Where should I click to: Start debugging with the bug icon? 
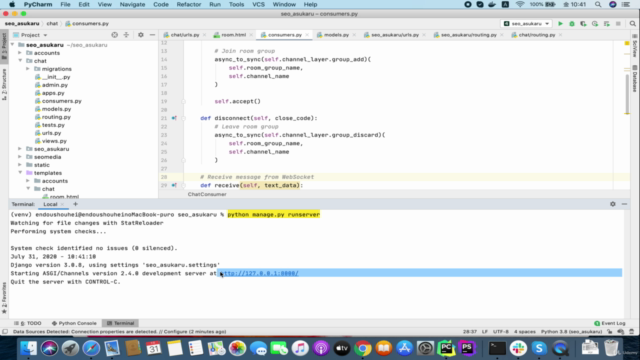[572, 24]
